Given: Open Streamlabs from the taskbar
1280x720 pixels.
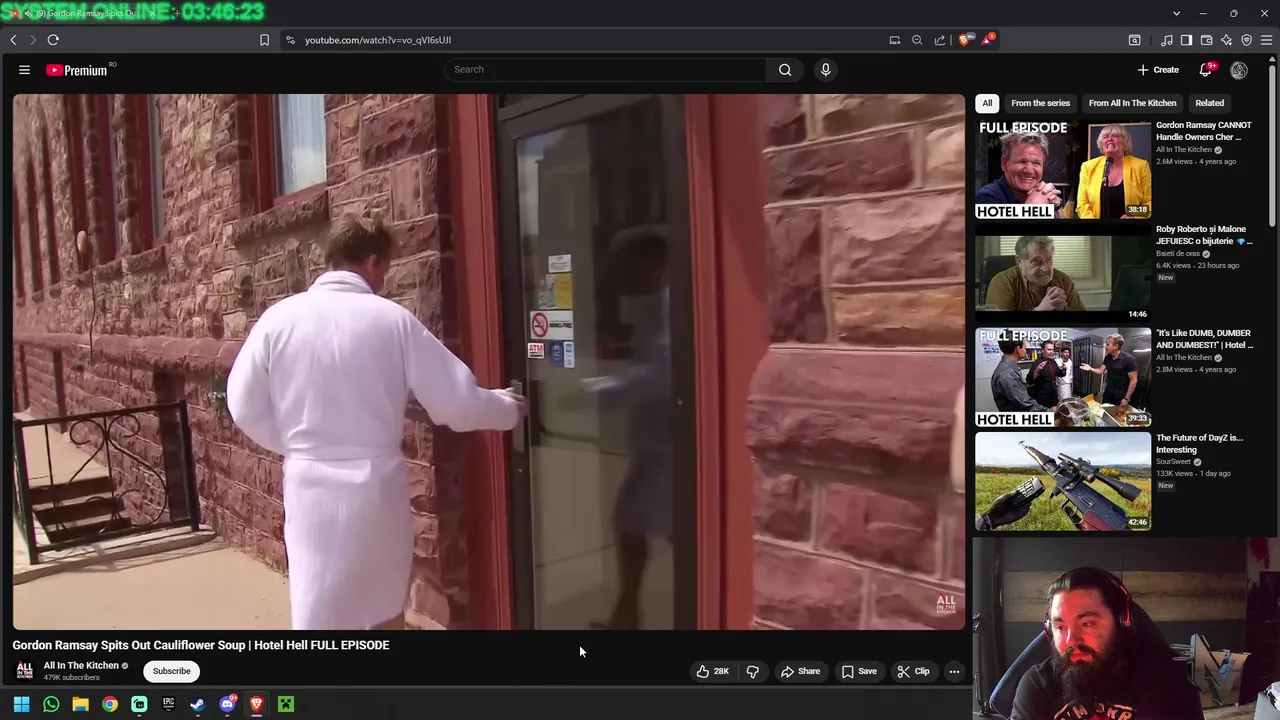Looking at the screenshot, I should (139, 704).
